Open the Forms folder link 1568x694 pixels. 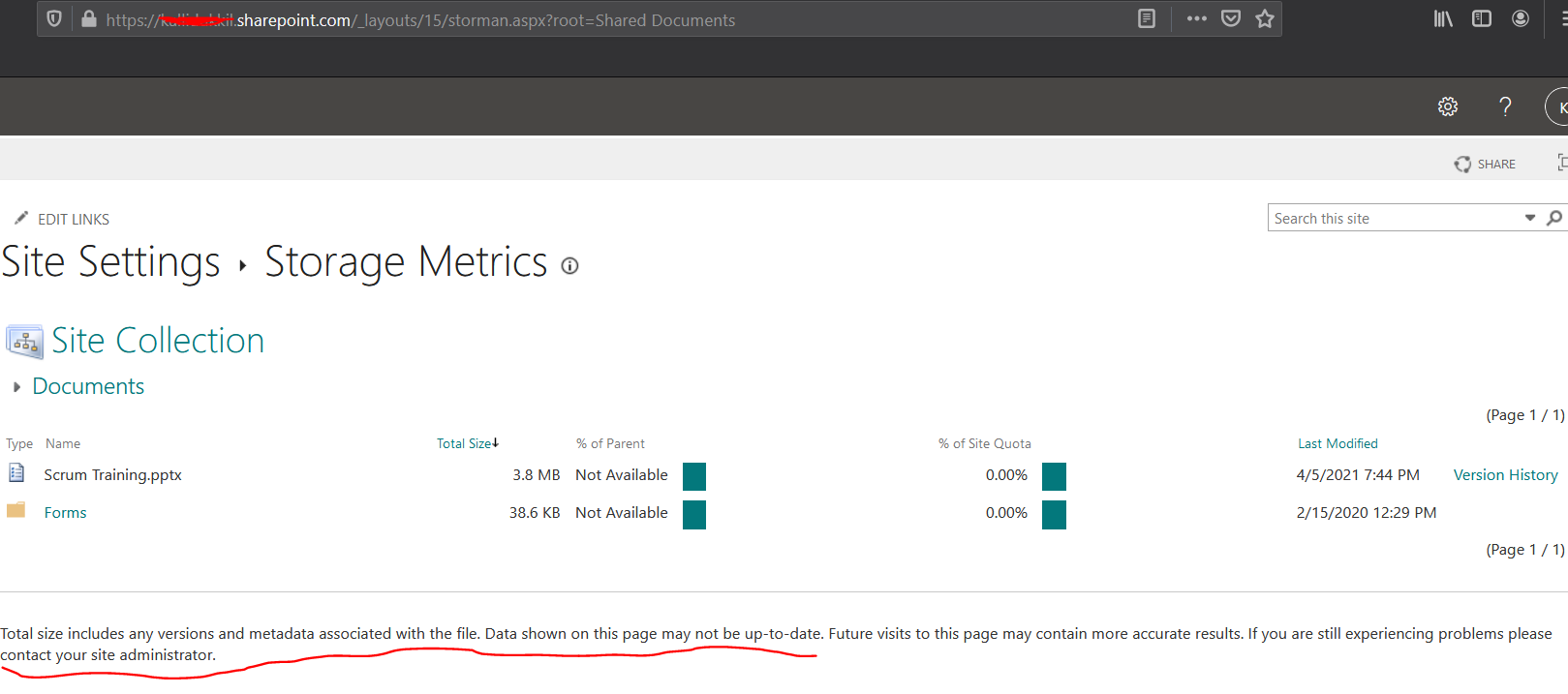pyautogui.click(x=66, y=513)
